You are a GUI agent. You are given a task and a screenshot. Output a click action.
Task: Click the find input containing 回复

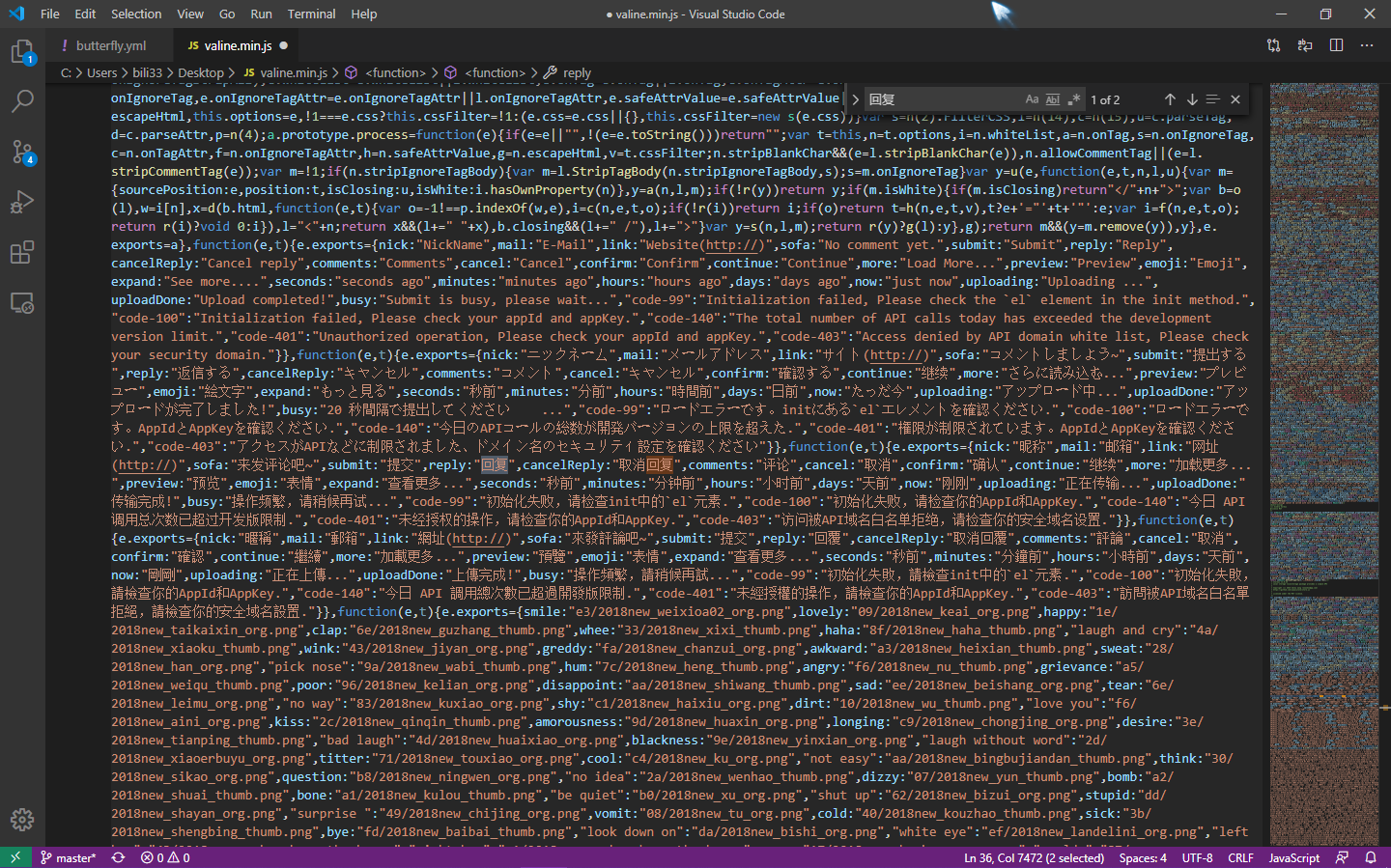(942, 99)
